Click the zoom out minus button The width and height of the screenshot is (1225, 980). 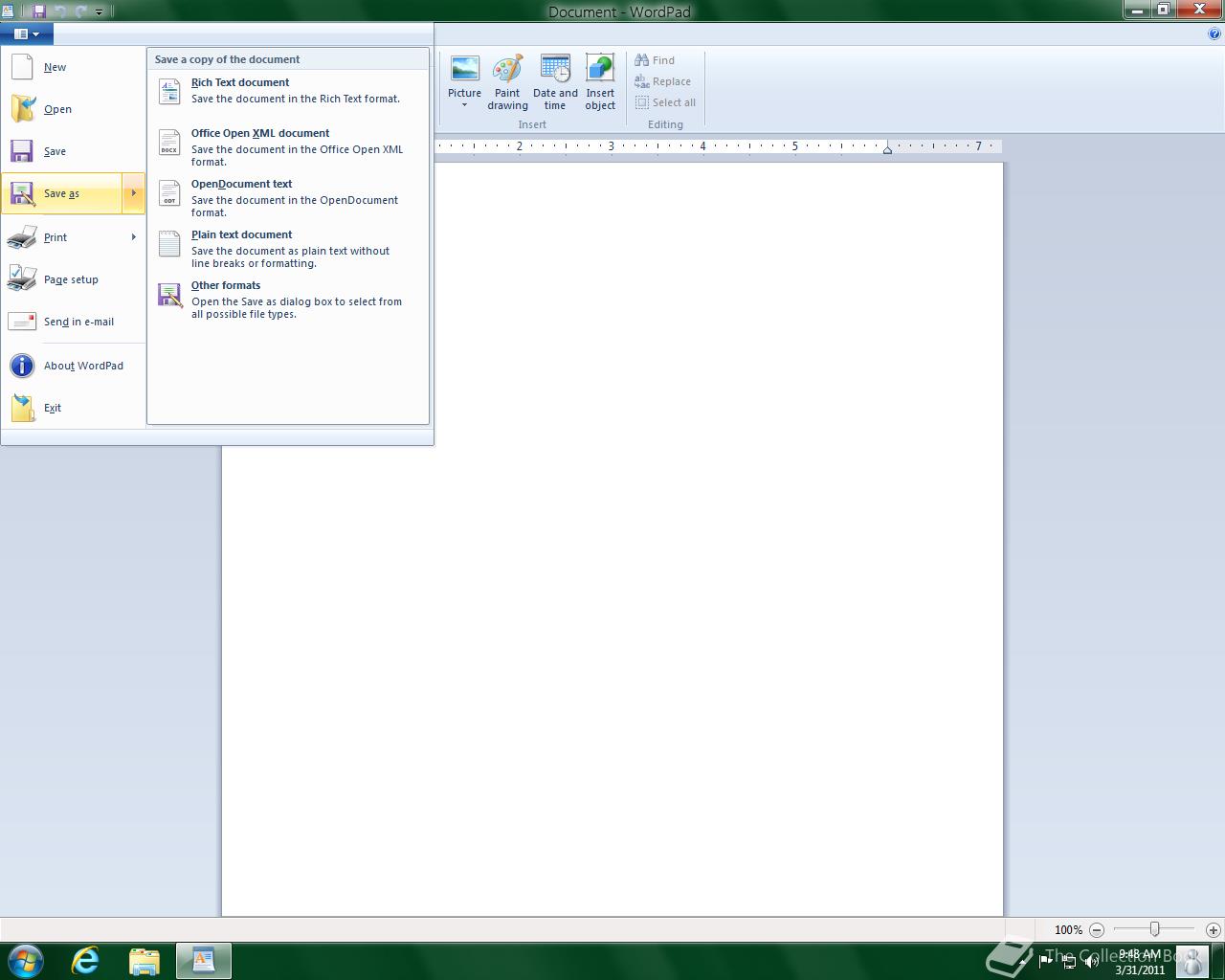click(x=1097, y=929)
